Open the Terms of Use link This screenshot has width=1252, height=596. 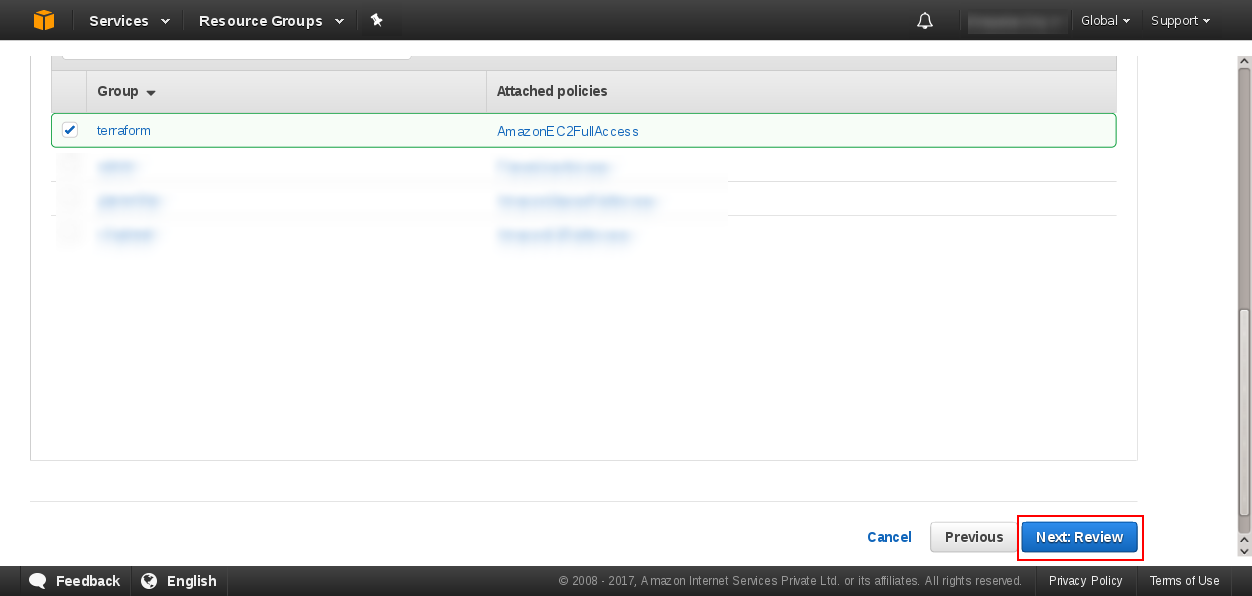coord(1184,581)
